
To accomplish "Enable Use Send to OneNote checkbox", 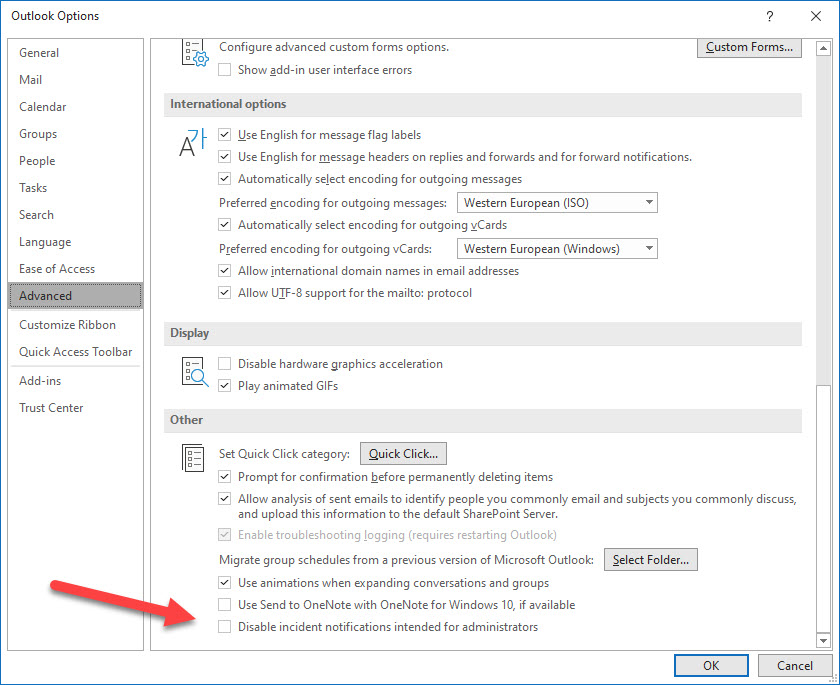I will (x=224, y=605).
